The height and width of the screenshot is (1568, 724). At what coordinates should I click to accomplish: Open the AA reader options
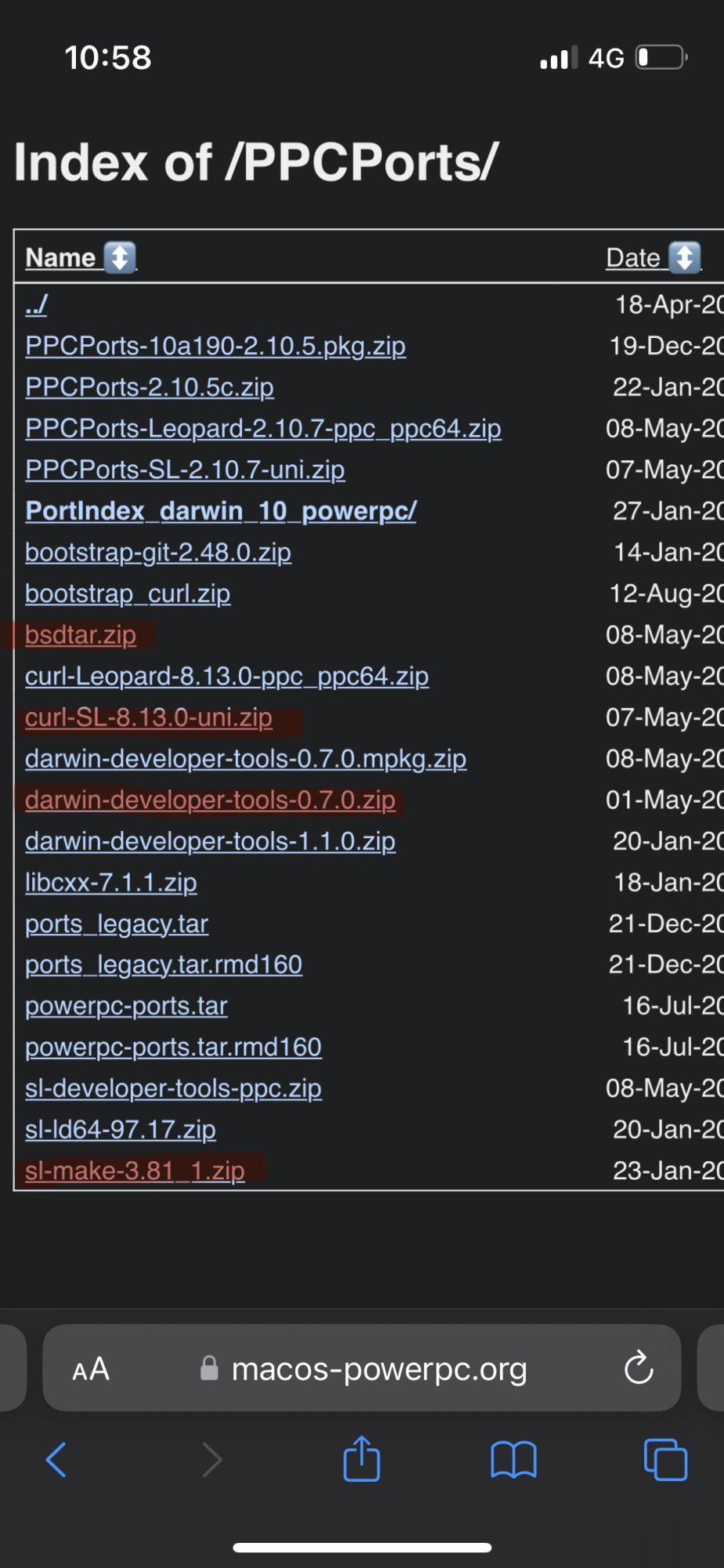[91, 1370]
